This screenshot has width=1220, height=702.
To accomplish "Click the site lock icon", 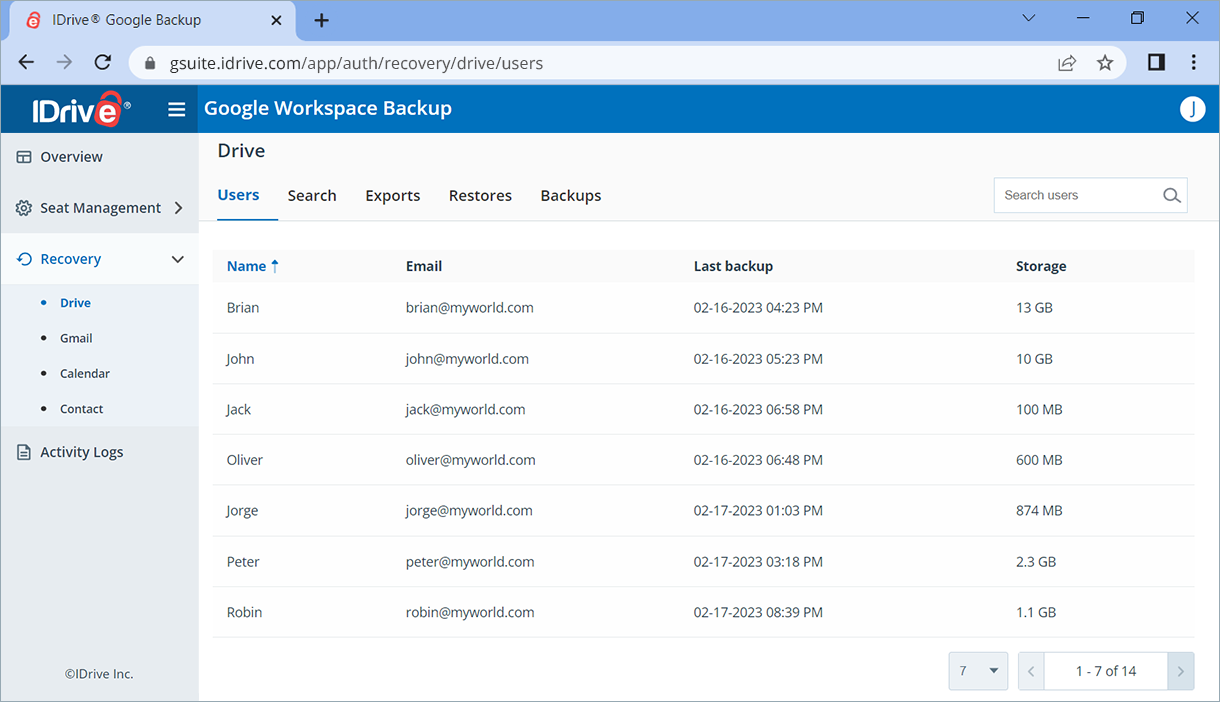I will pyautogui.click(x=151, y=63).
